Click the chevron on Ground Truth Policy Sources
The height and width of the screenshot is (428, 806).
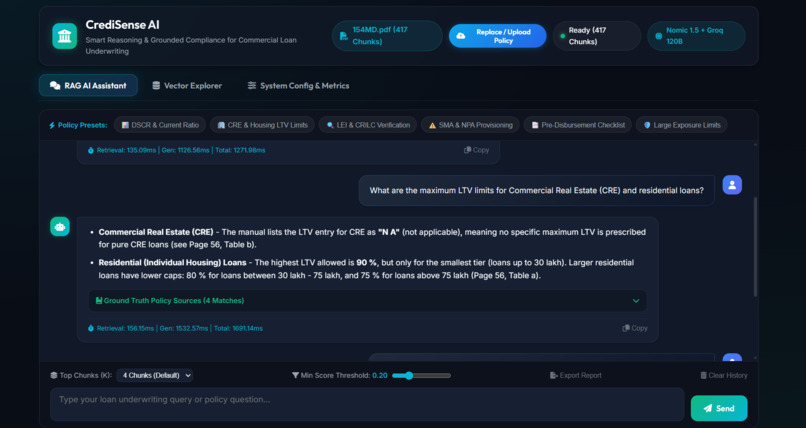pos(636,301)
